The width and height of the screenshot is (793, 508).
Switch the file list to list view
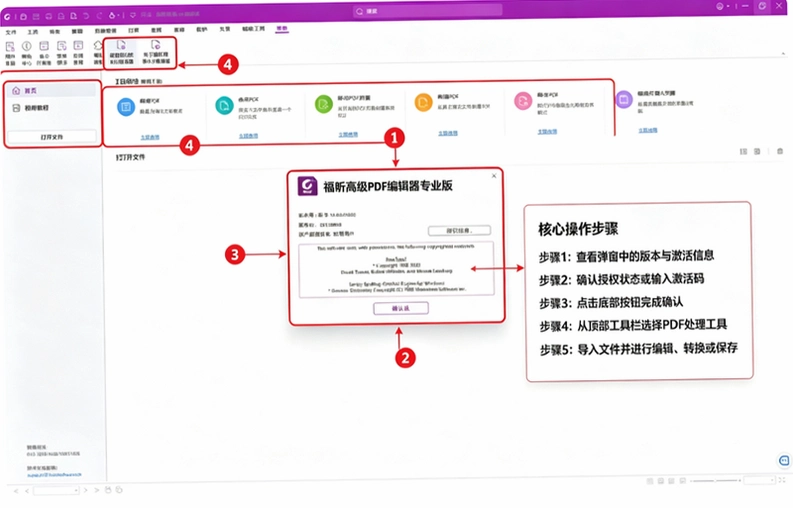point(743,151)
